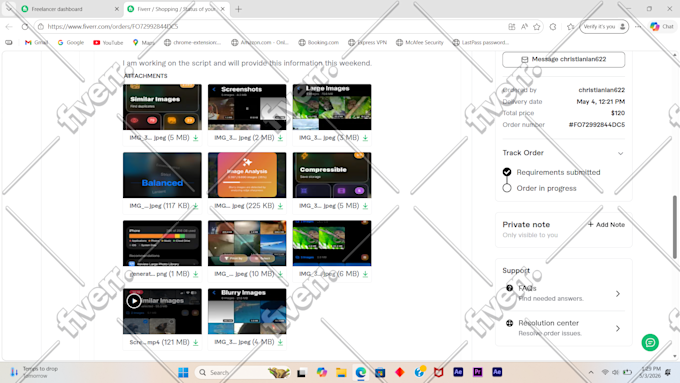View site information lock icon
The height and width of the screenshot is (383, 680).
[41, 26]
